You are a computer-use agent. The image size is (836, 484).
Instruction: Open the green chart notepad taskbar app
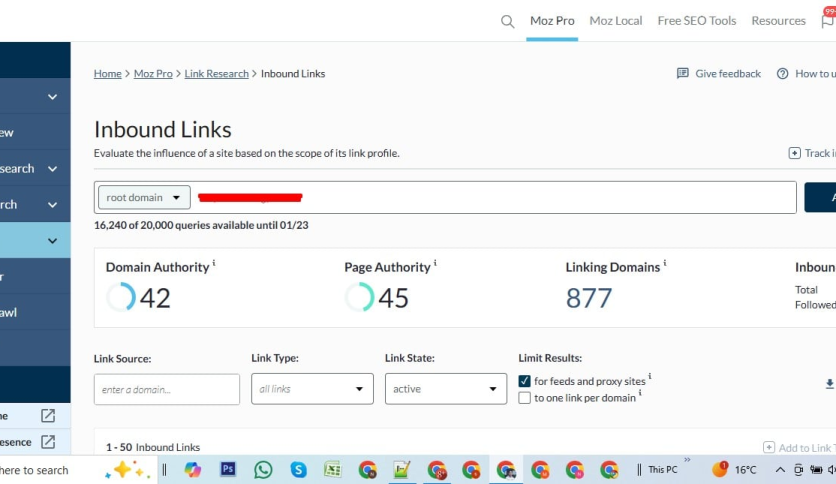401,470
